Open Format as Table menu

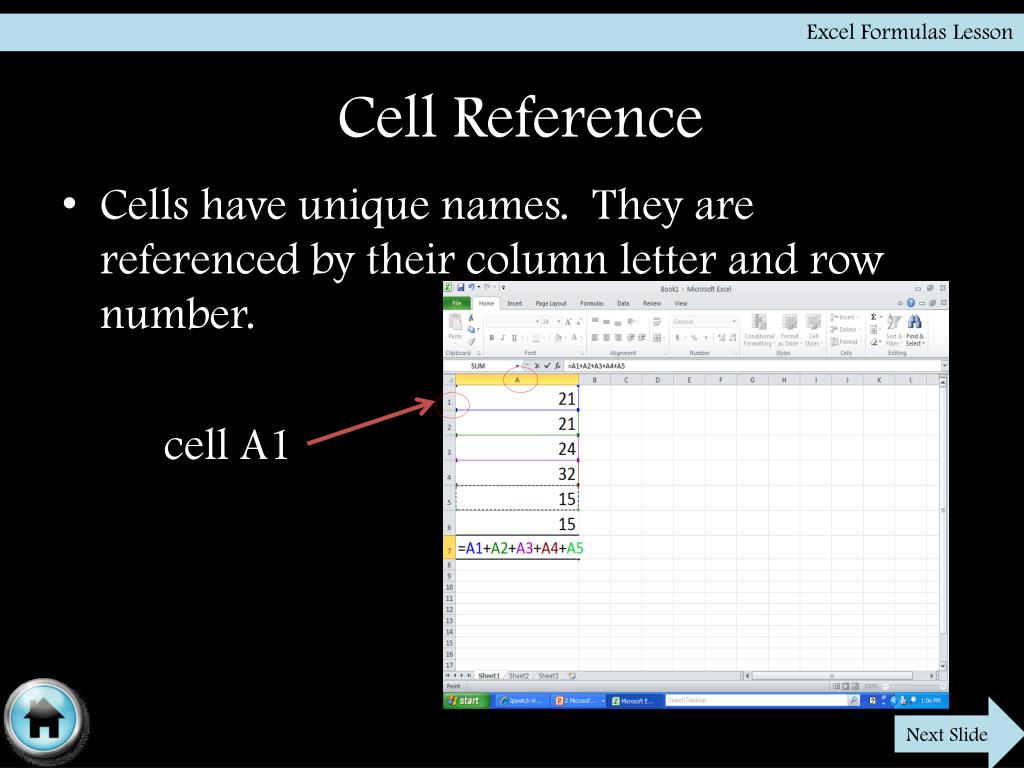790,330
